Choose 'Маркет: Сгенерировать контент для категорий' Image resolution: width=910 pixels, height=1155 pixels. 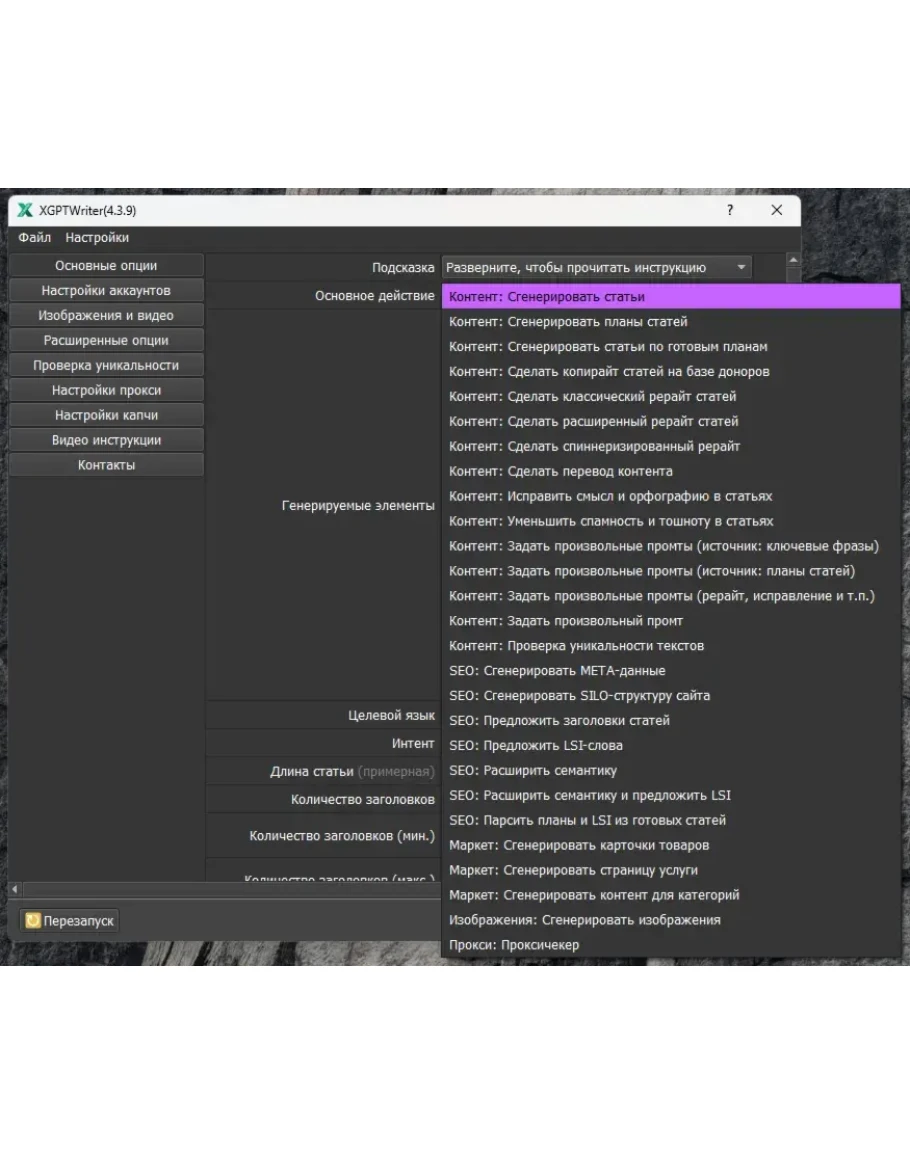pos(671,896)
